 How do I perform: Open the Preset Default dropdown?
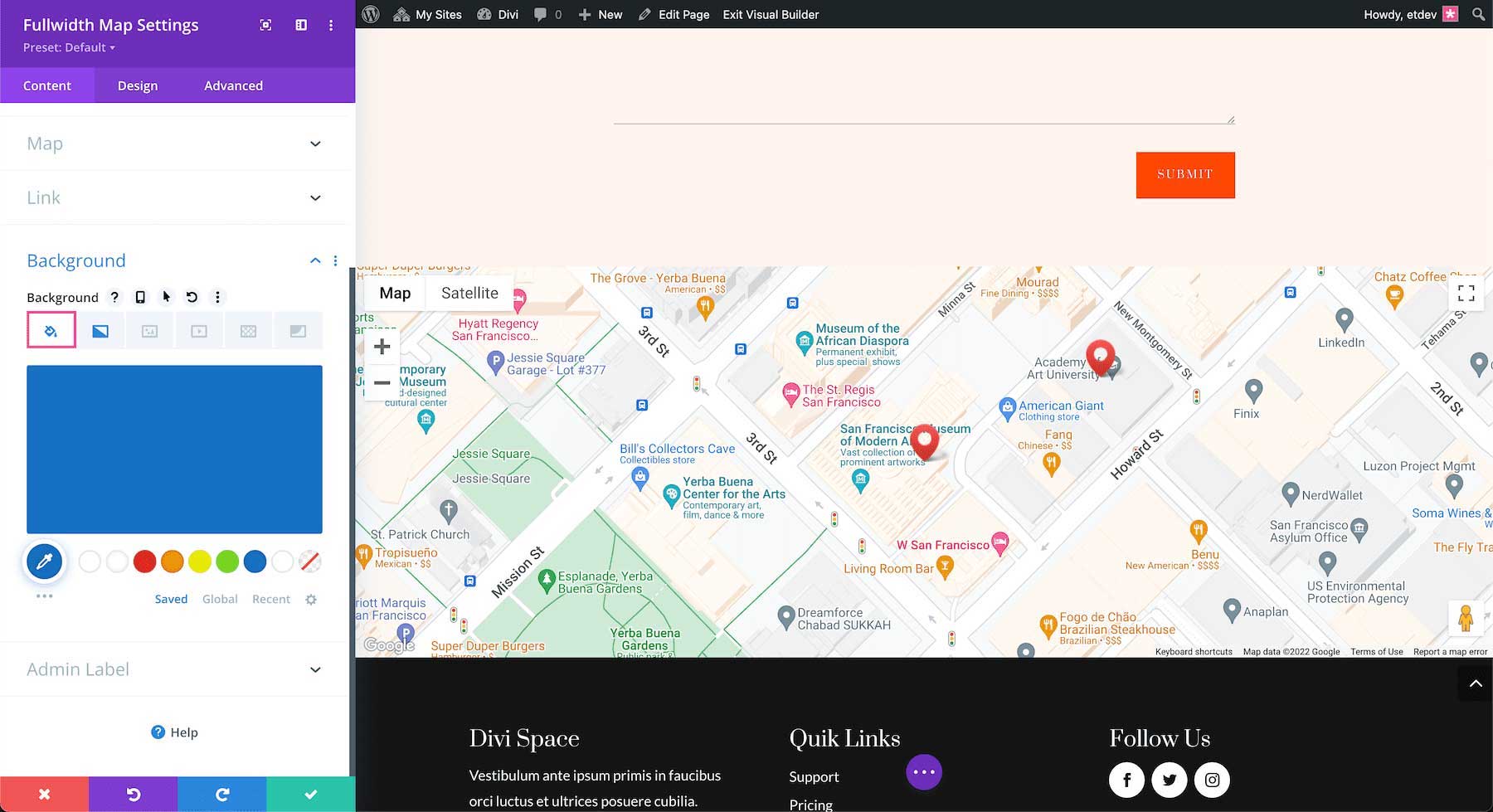click(68, 47)
